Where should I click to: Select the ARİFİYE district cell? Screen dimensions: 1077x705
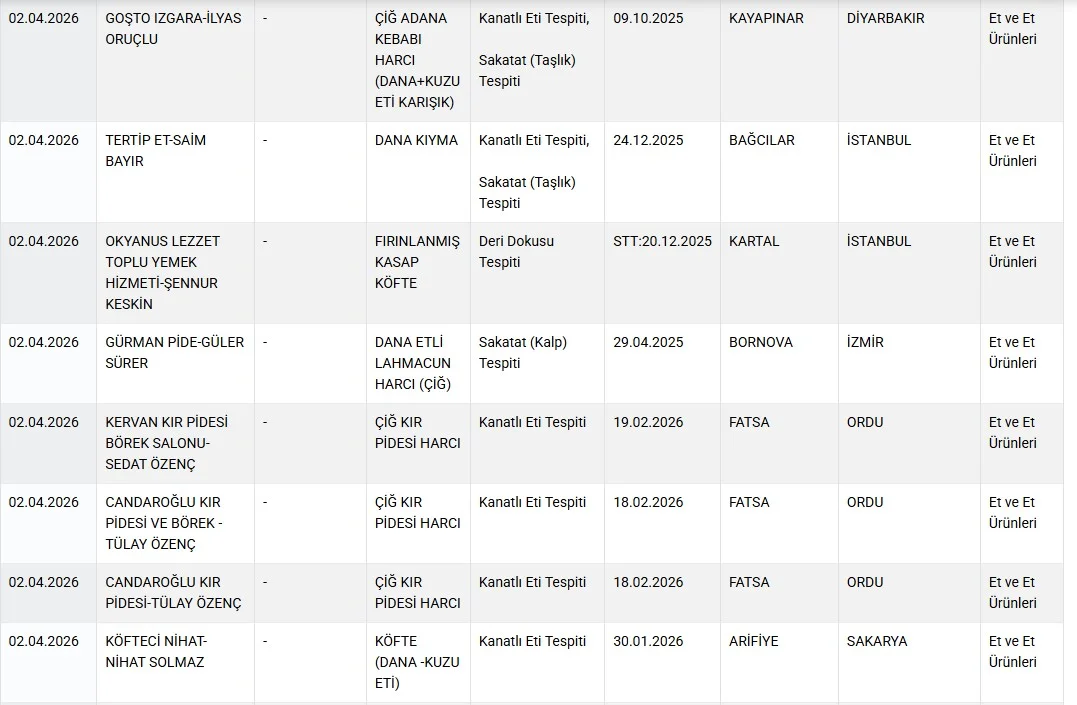(753, 641)
